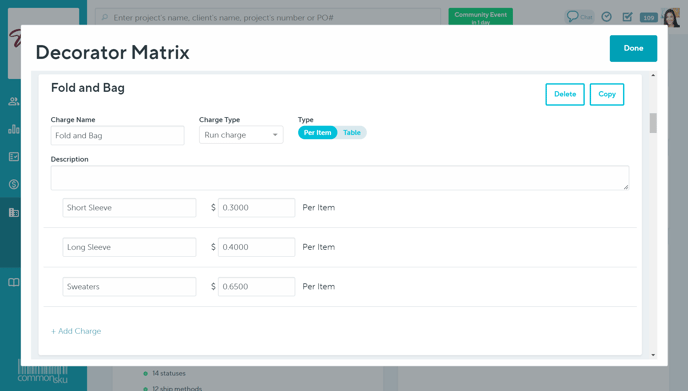
Task: Switch charge type to Table
Action: pyautogui.click(x=352, y=133)
